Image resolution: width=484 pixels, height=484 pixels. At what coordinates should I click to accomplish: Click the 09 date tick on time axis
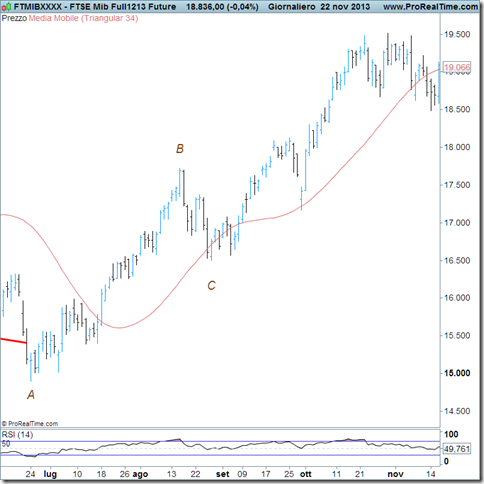point(242,474)
